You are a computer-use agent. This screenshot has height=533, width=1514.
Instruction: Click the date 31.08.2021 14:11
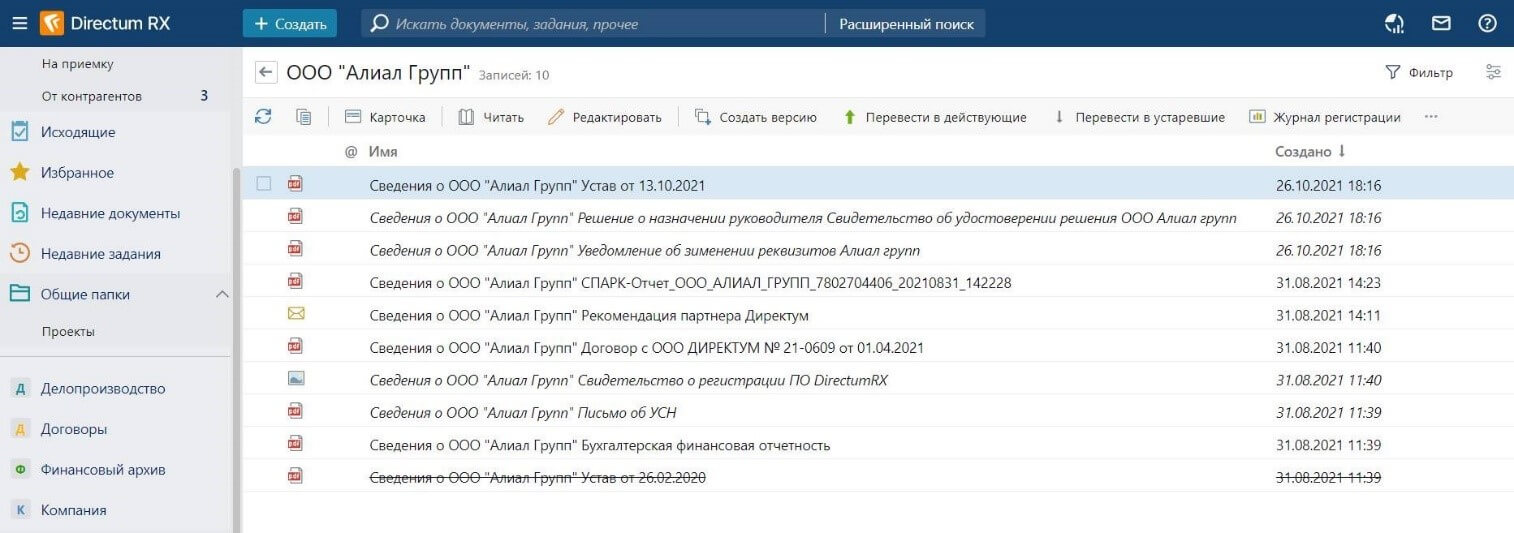click(1328, 315)
